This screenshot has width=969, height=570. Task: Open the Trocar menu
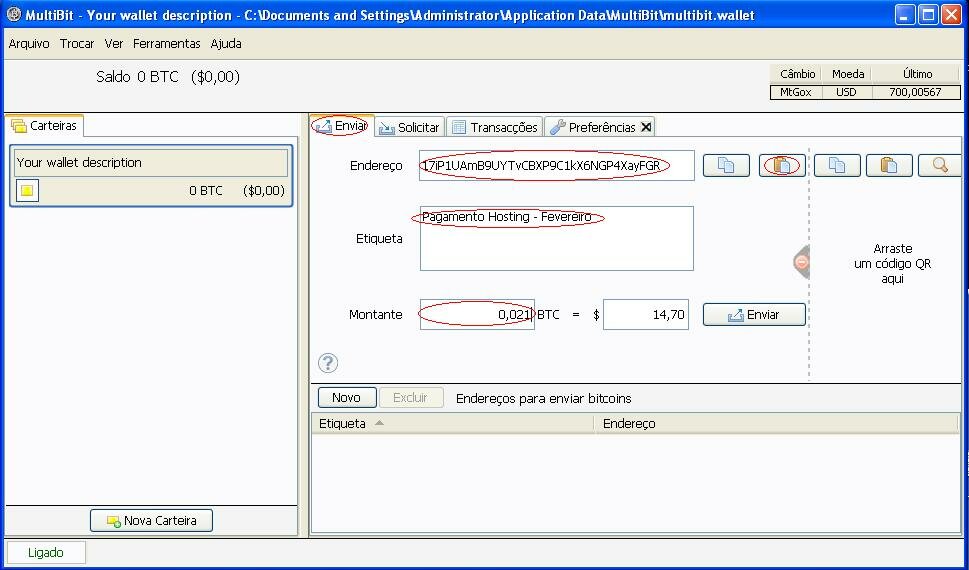pos(77,44)
